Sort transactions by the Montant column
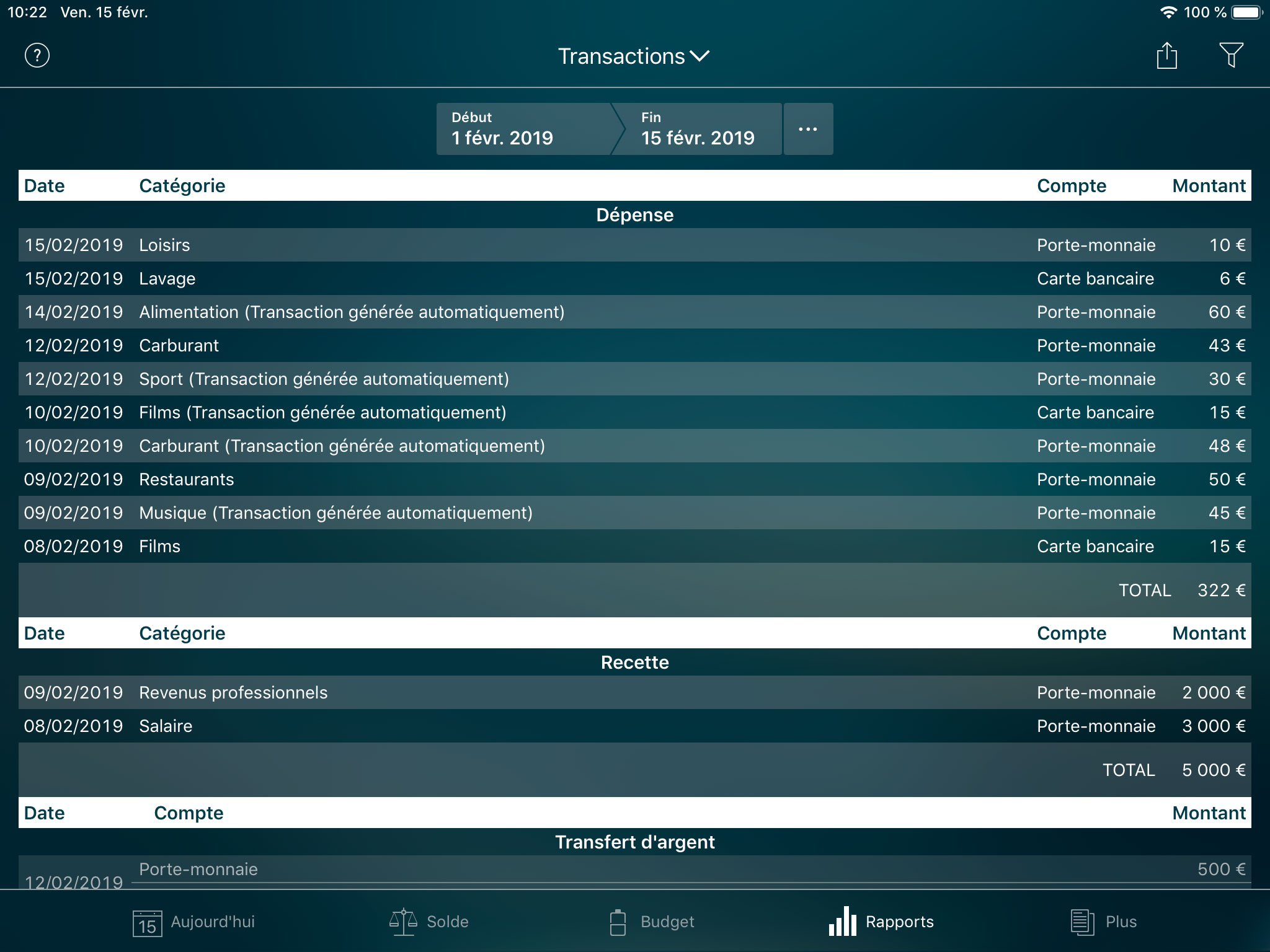Viewport: 1270px width, 952px height. 1208,185
